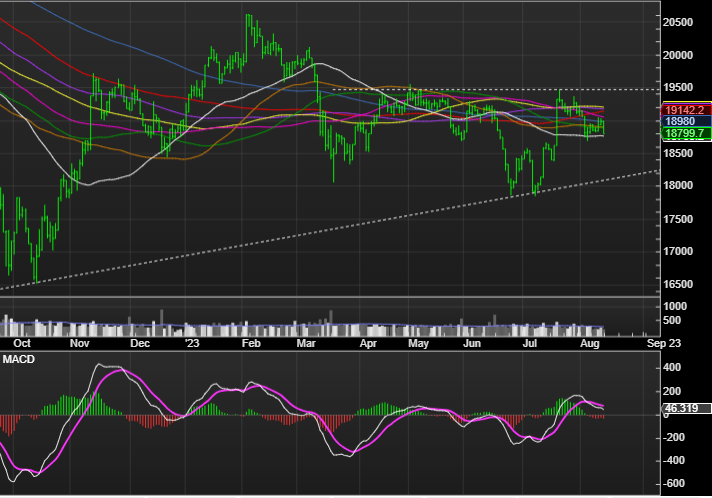This screenshot has width=712, height=498.
Task: Click the -200 MACD axis label
Action: [672, 438]
